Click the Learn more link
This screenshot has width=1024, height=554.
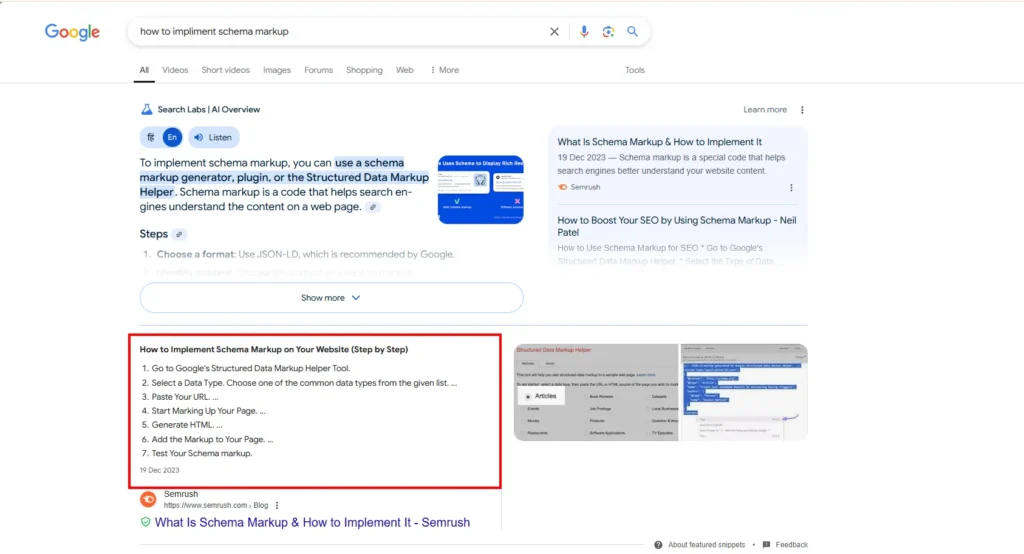point(765,110)
